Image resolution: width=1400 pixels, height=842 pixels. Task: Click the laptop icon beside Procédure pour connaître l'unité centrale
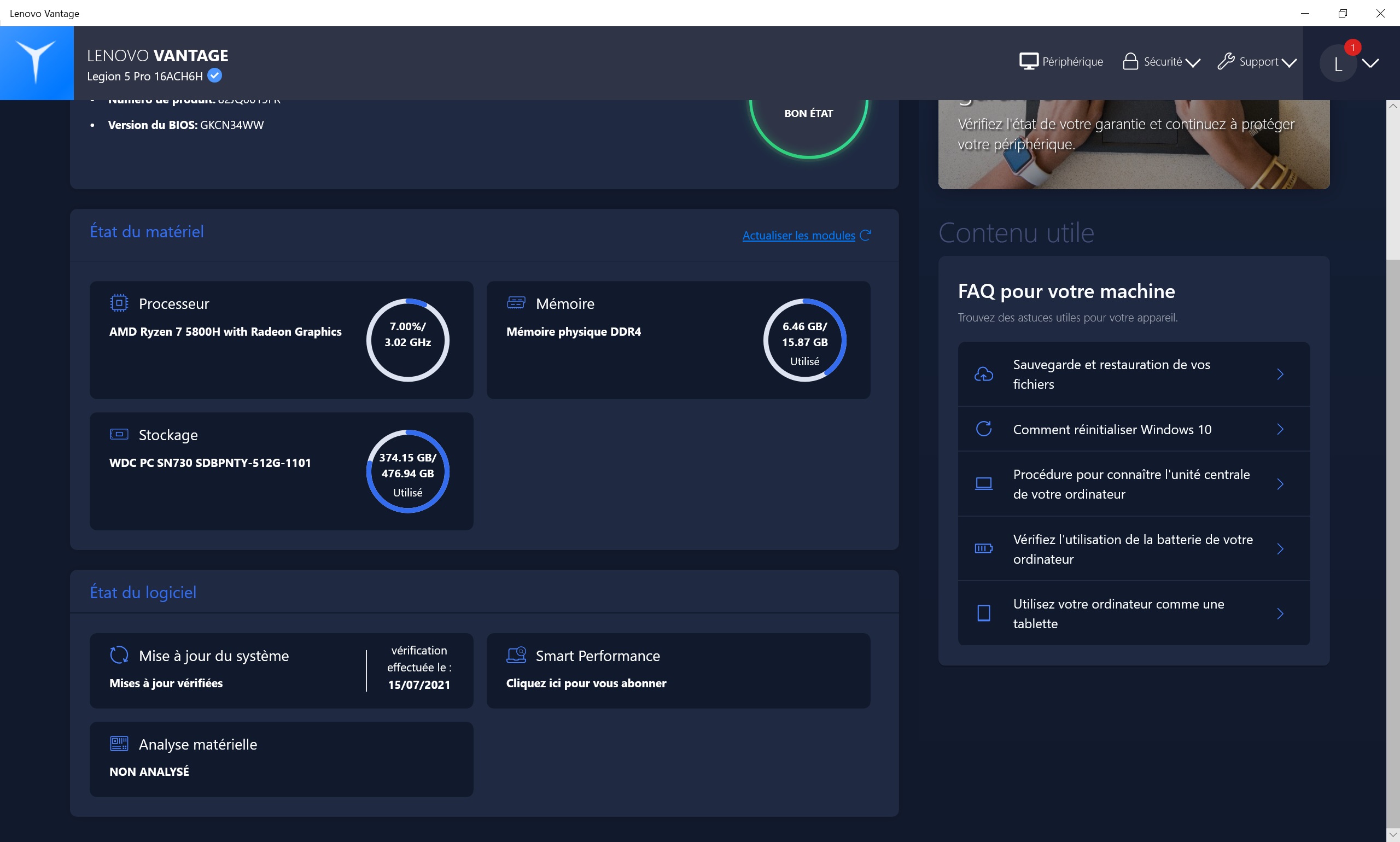pos(983,483)
